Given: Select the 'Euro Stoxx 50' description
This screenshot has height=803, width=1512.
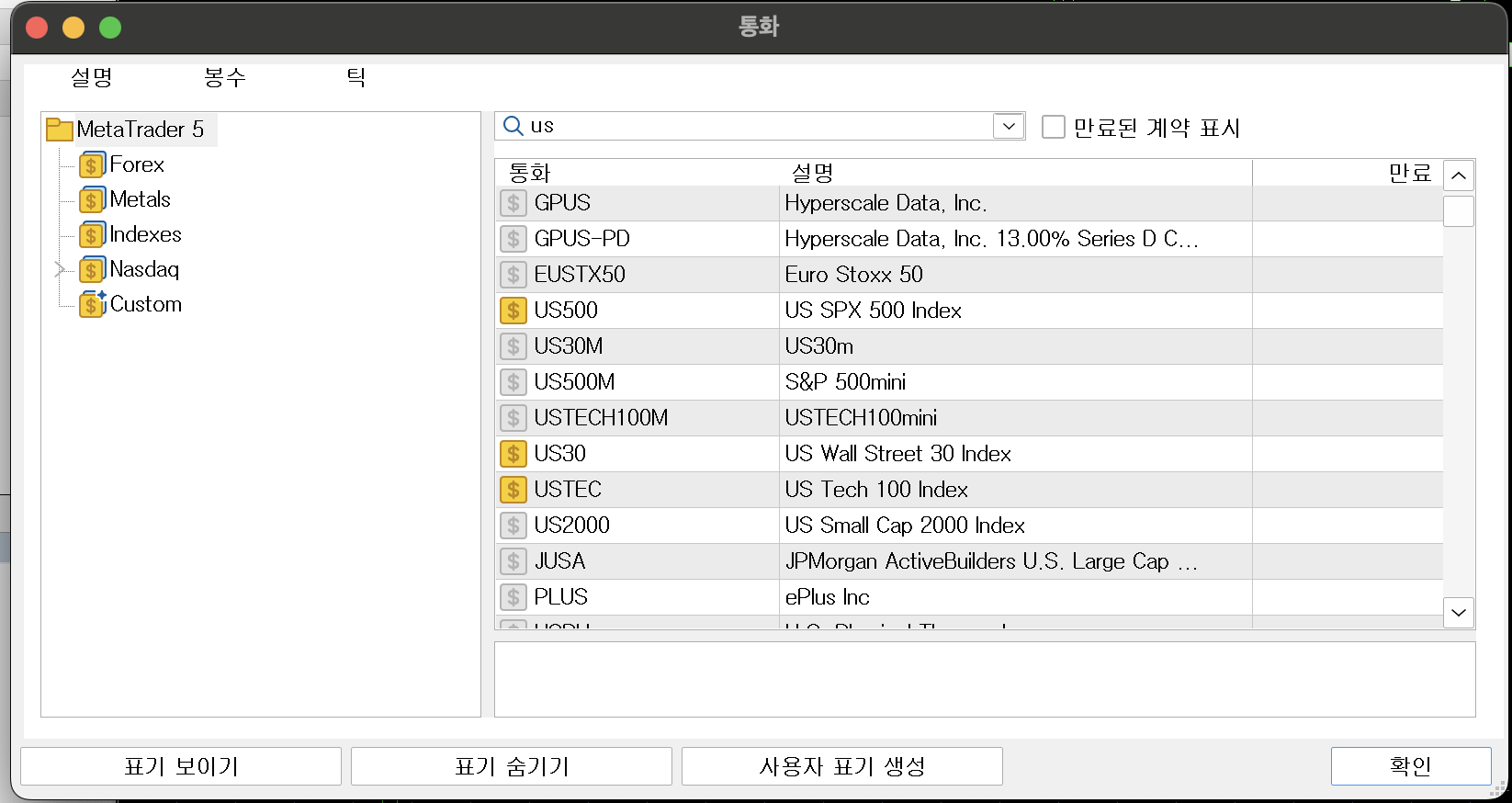Looking at the screenshot, I should (854, 275).
